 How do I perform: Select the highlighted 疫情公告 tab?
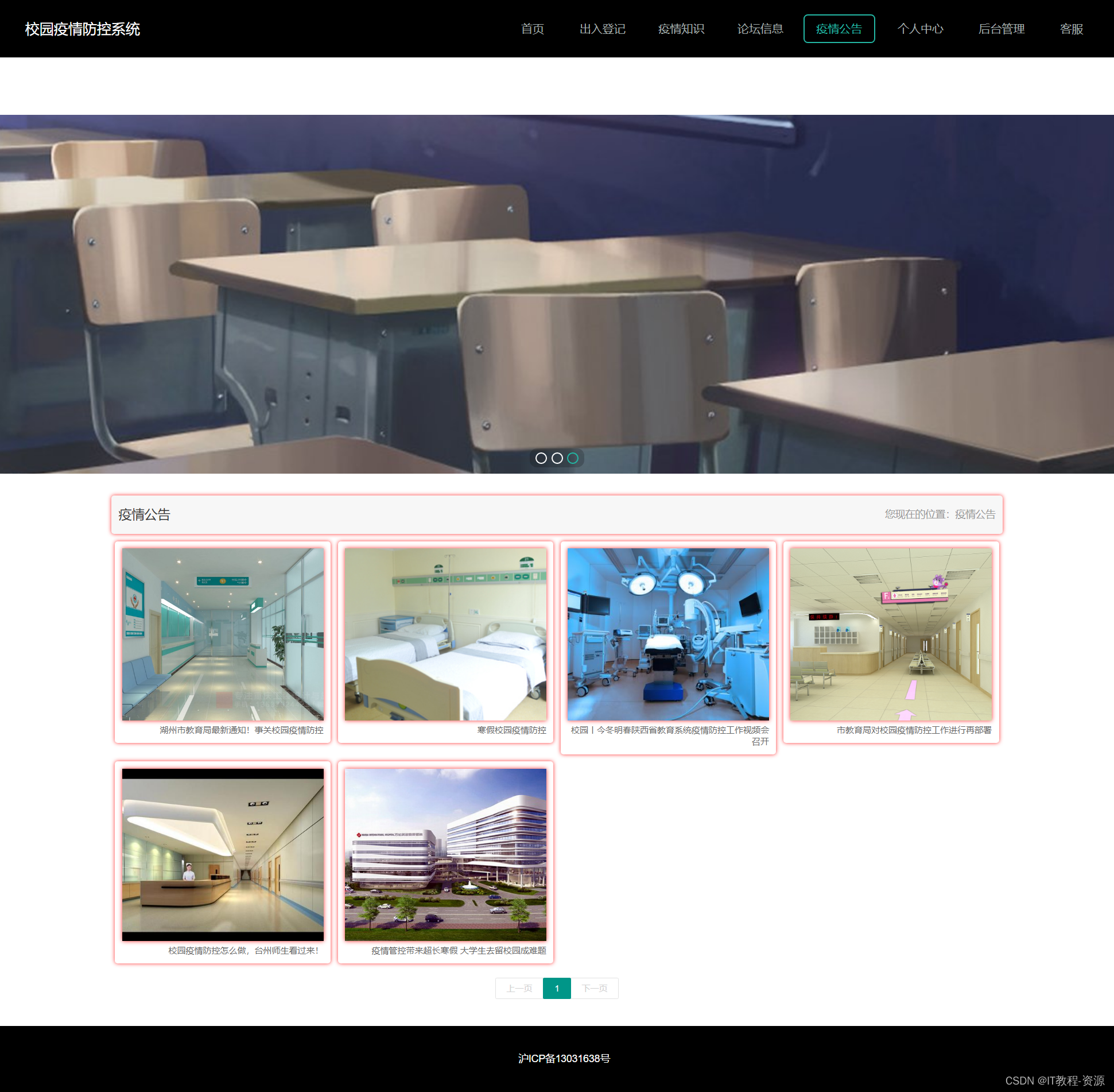coord(839,29)
